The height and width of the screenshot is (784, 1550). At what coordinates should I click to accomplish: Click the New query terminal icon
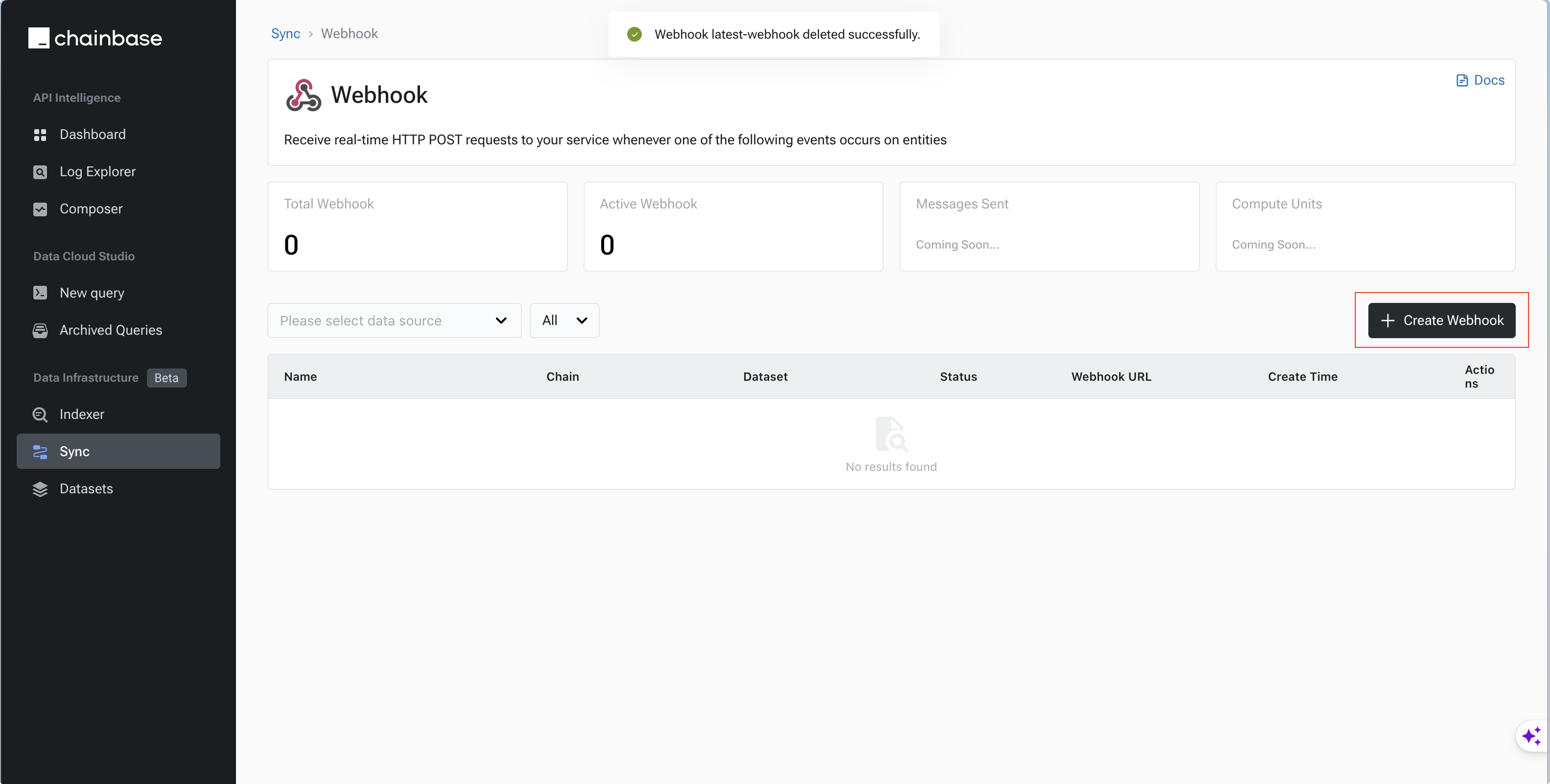coord(40,293)
